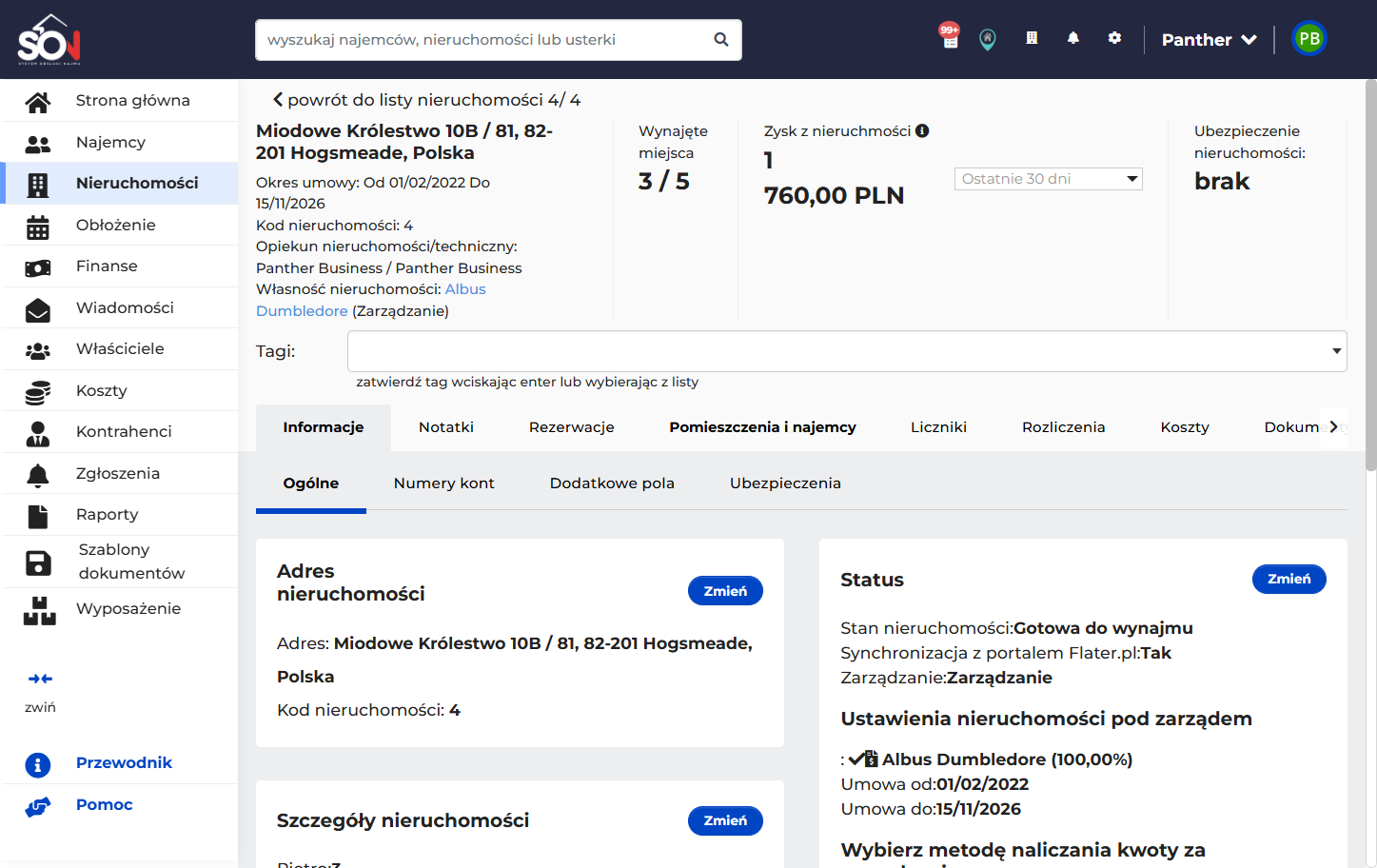Open Raporty document icon in sidebar
The width and height of the screenshot is (1377, 868).
(38, 516)
